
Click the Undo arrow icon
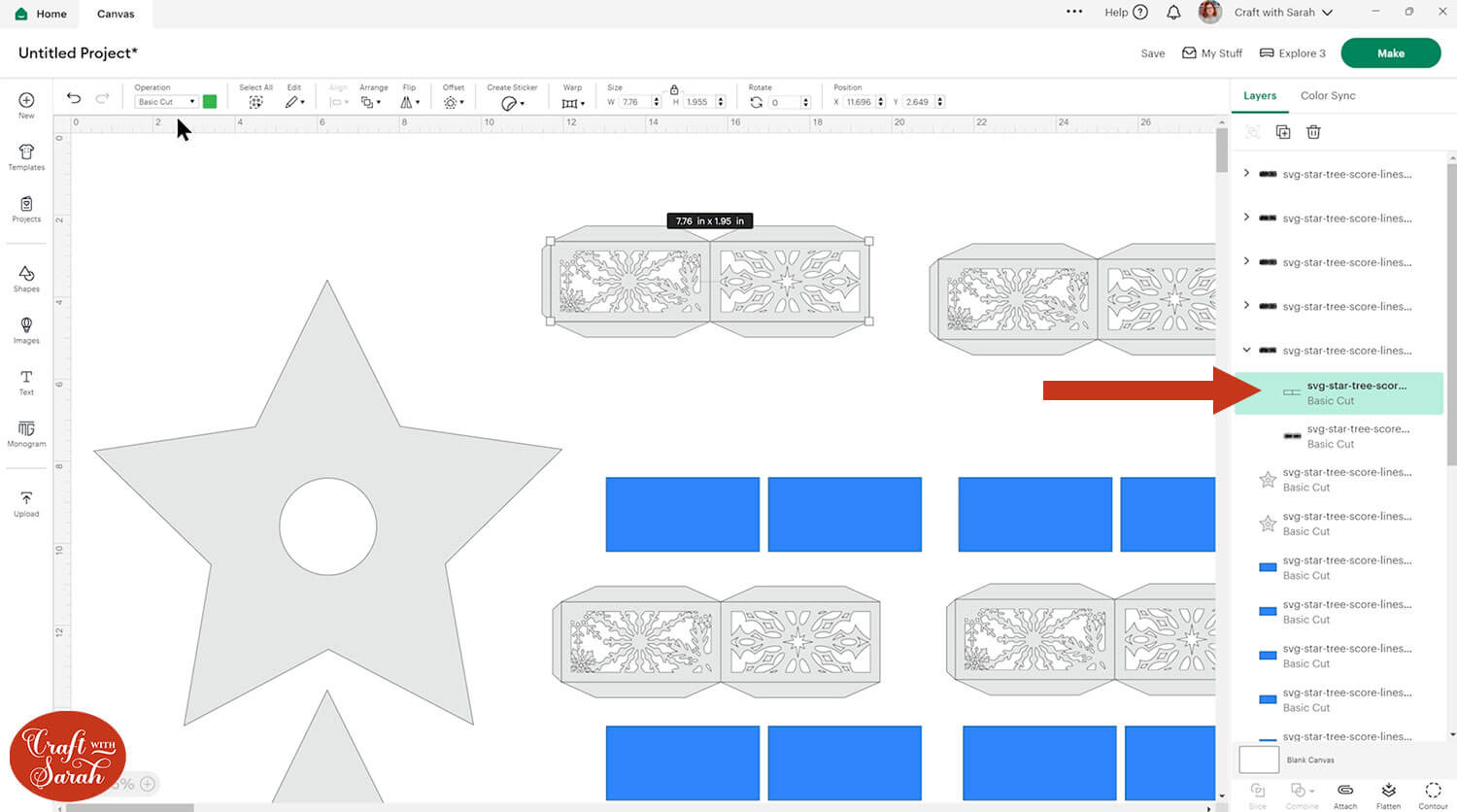[74, 98]
